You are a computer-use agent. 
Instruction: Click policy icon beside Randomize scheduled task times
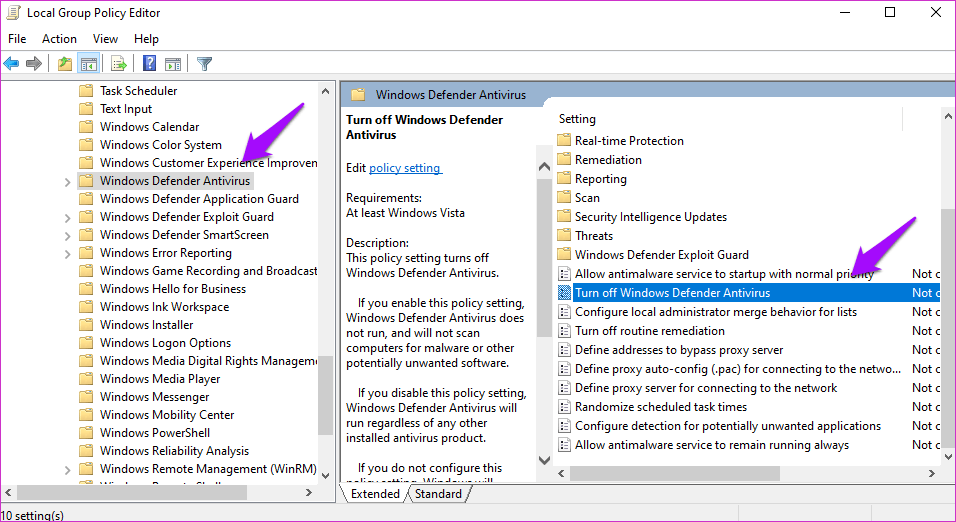pos(565,407)
